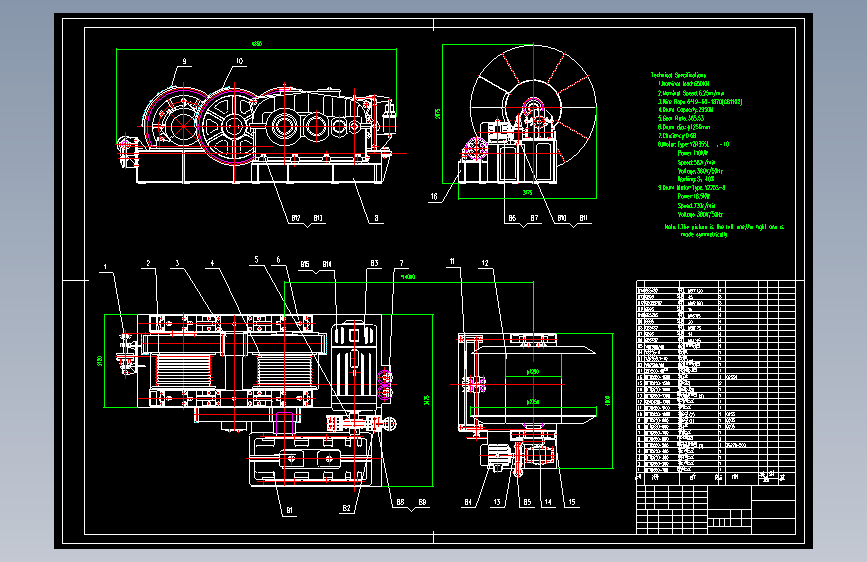Click the B8 callout label

tap(400, 502)
